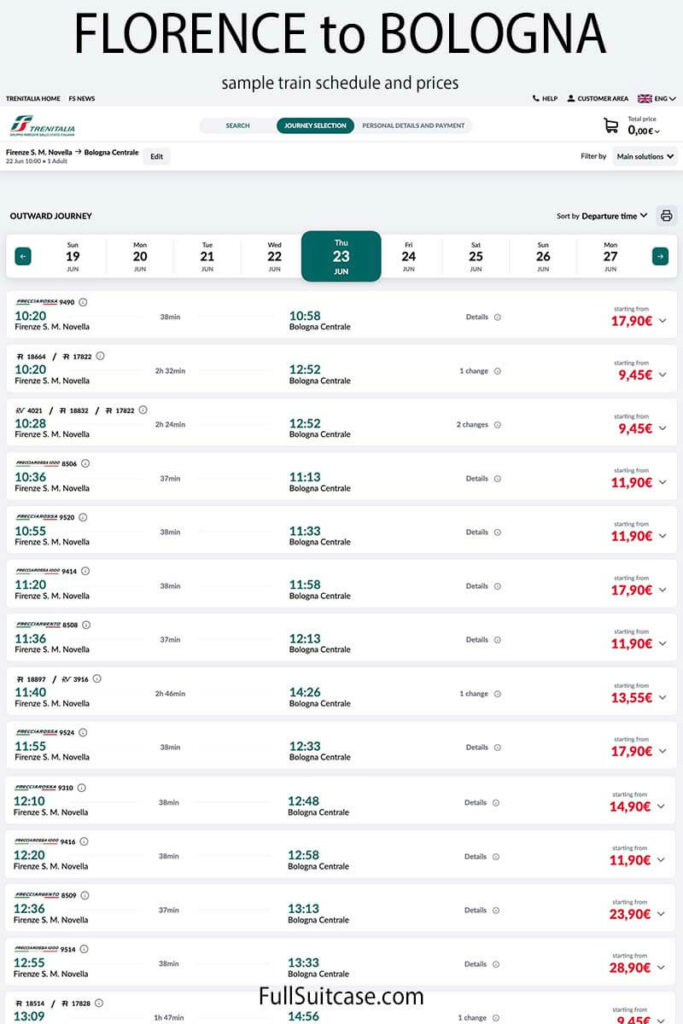The image size is (683, 1024).
Task: Click the Trenitalia logo
Action: coord(42,126)
